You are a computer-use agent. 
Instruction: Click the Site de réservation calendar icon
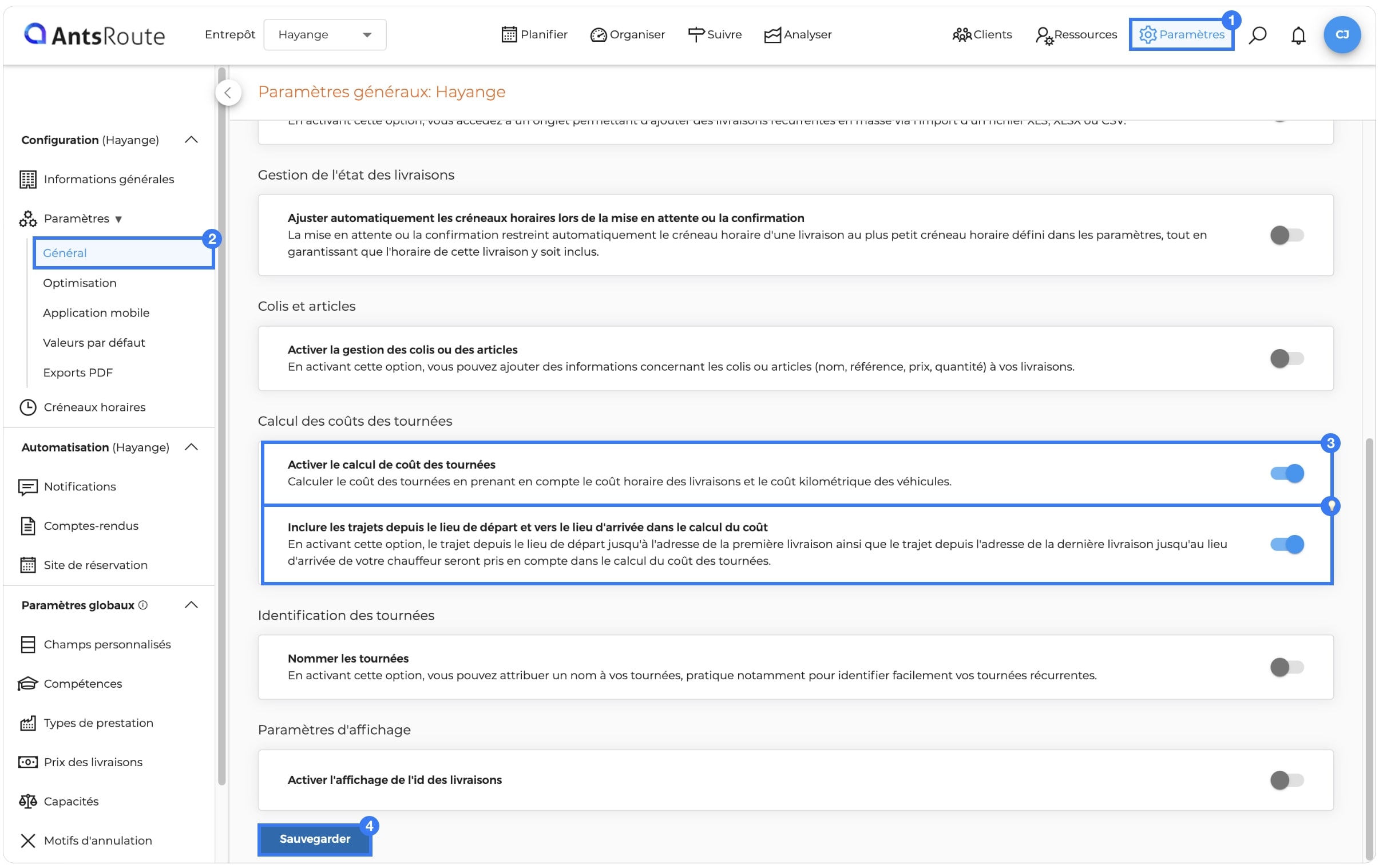(27, 565)
